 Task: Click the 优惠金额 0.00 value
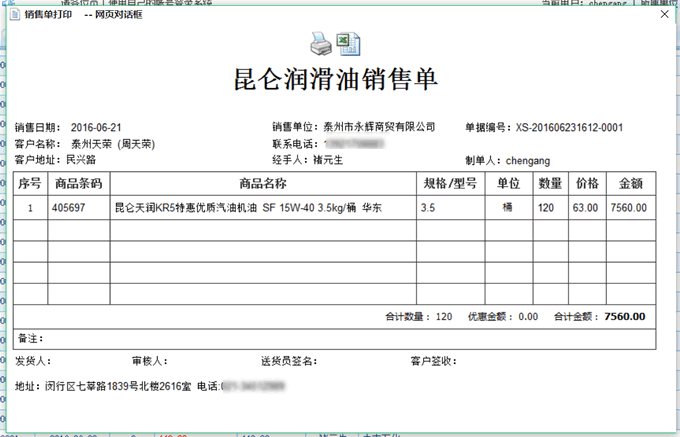(x=528, y=317)
